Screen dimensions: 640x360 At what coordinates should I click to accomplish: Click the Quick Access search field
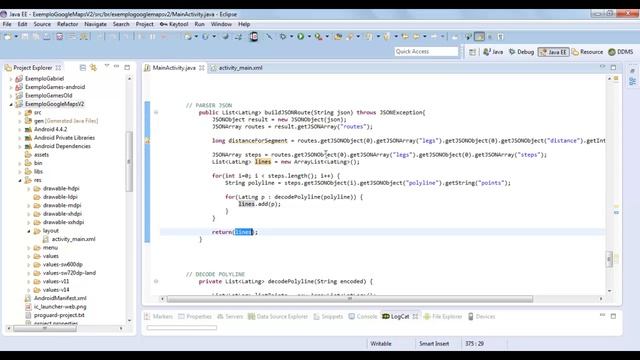426,51
